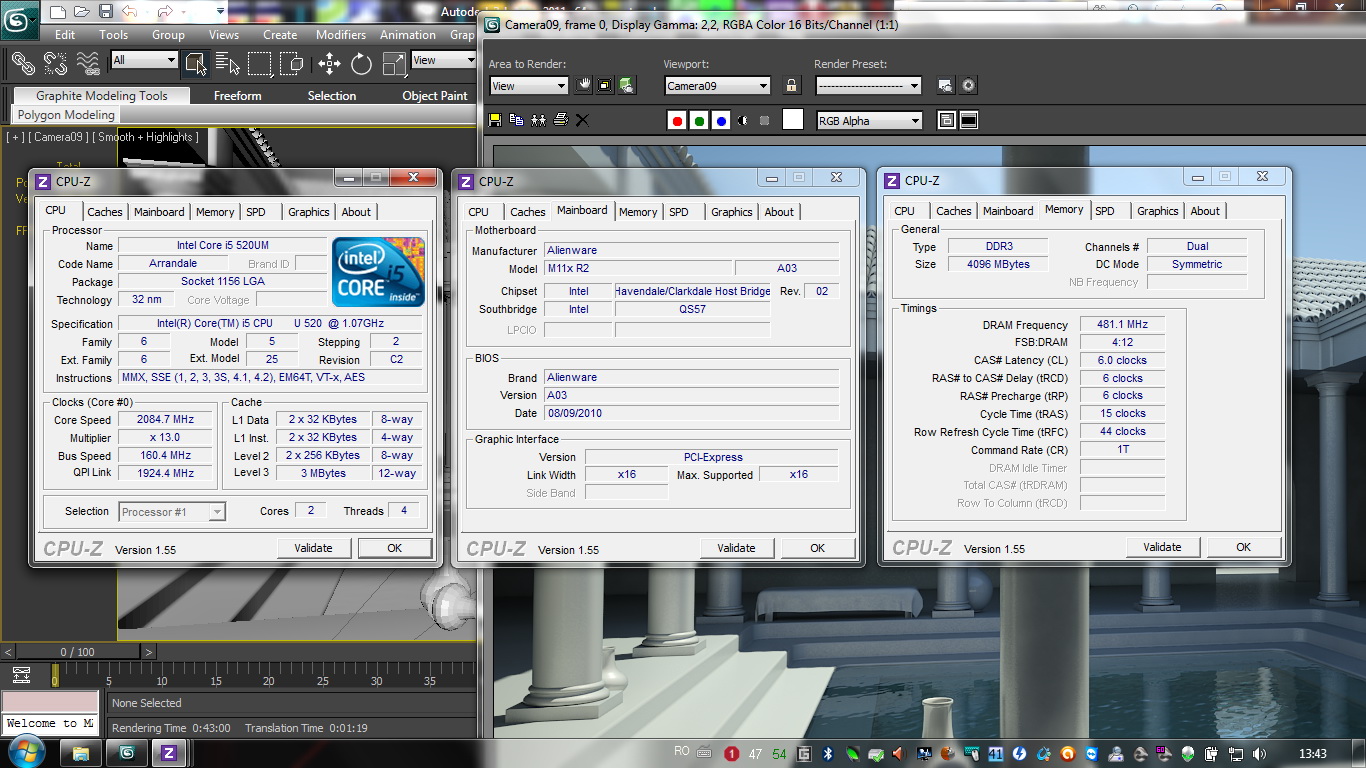Open Caches tab in the CPU-Z processor window
The width and height of the screenshot is (1366, 768).
pyautogui.click(x=105, y=212)
